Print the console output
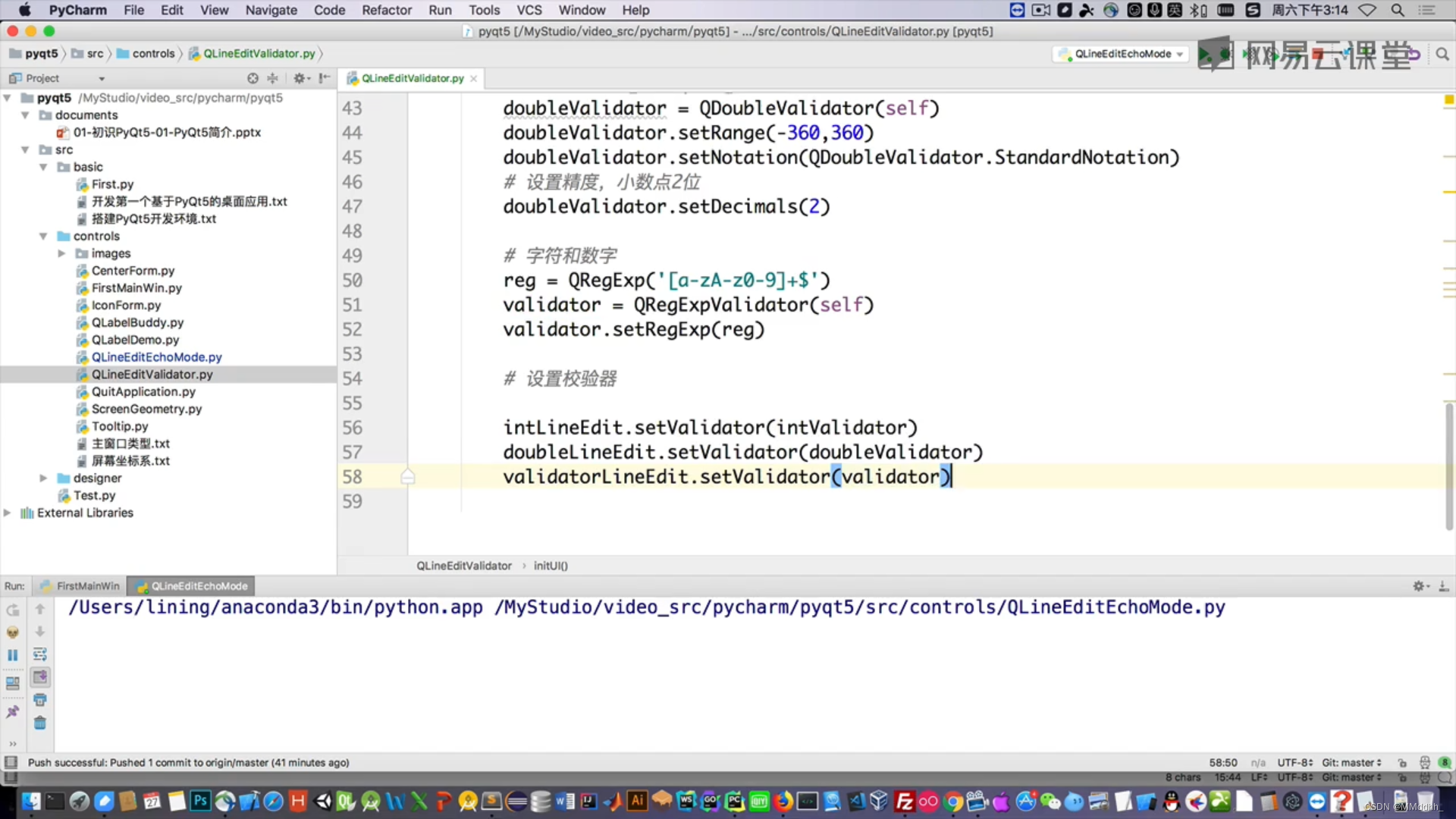 [40, 699]
